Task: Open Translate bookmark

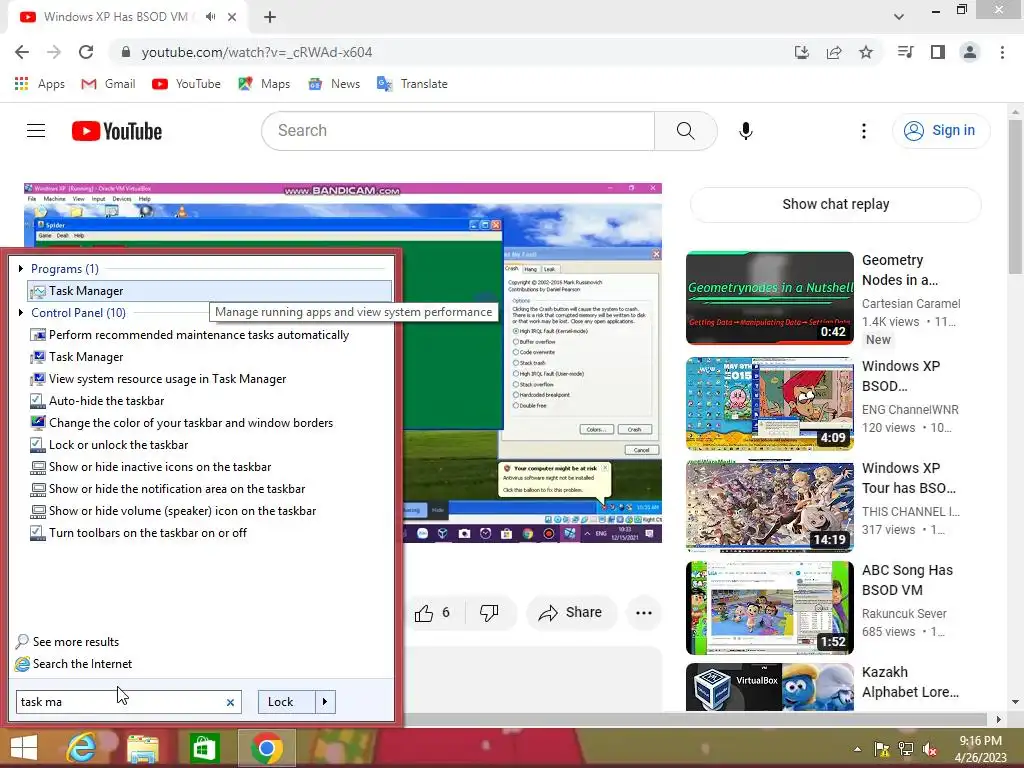Action: click(x=412, y=84)
